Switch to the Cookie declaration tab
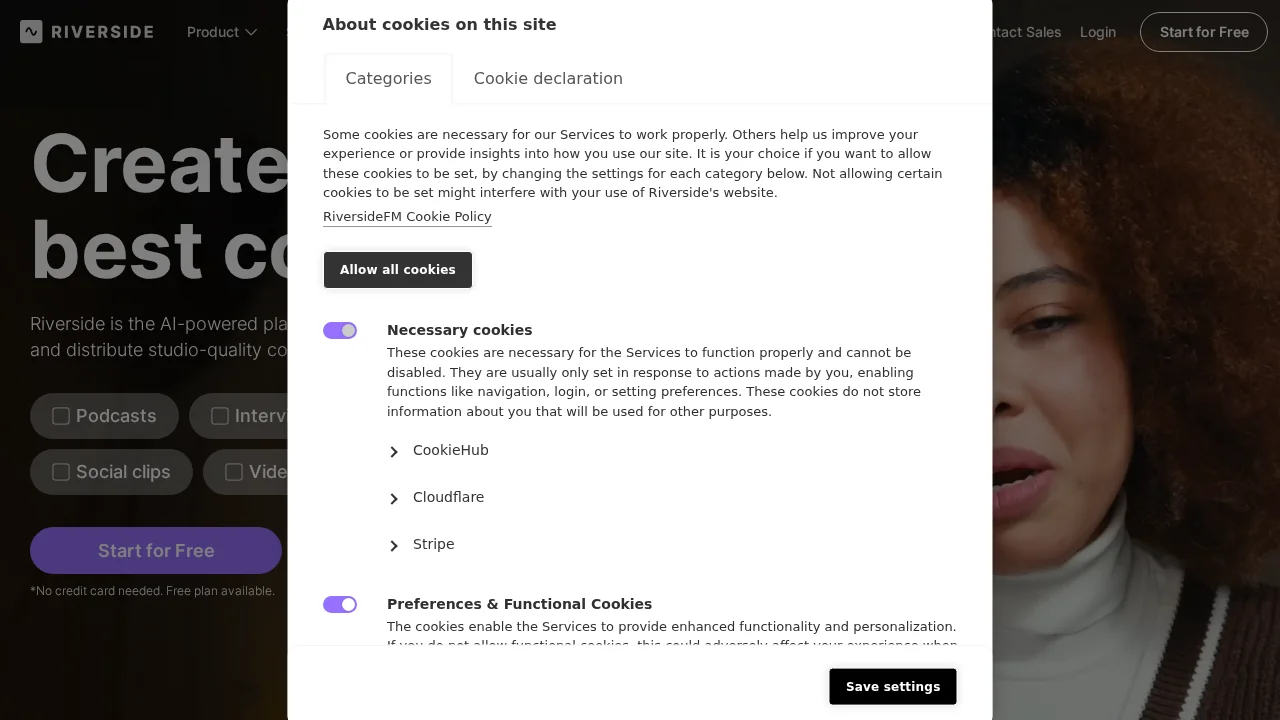Image resolution: width=1280 pixels, height=720 pixels. (548, 79)
